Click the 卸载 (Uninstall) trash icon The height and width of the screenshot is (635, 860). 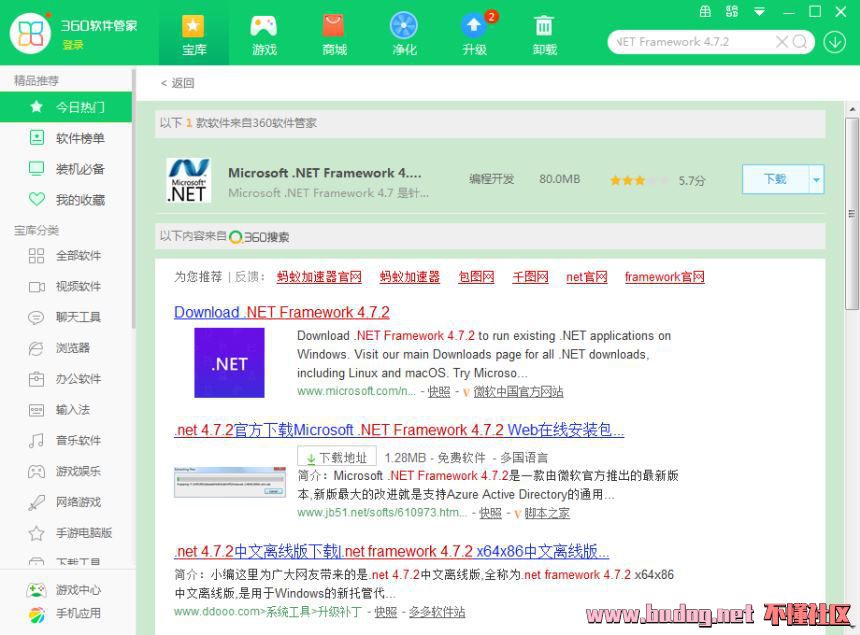pyautogui.click(x=544, y=28)
